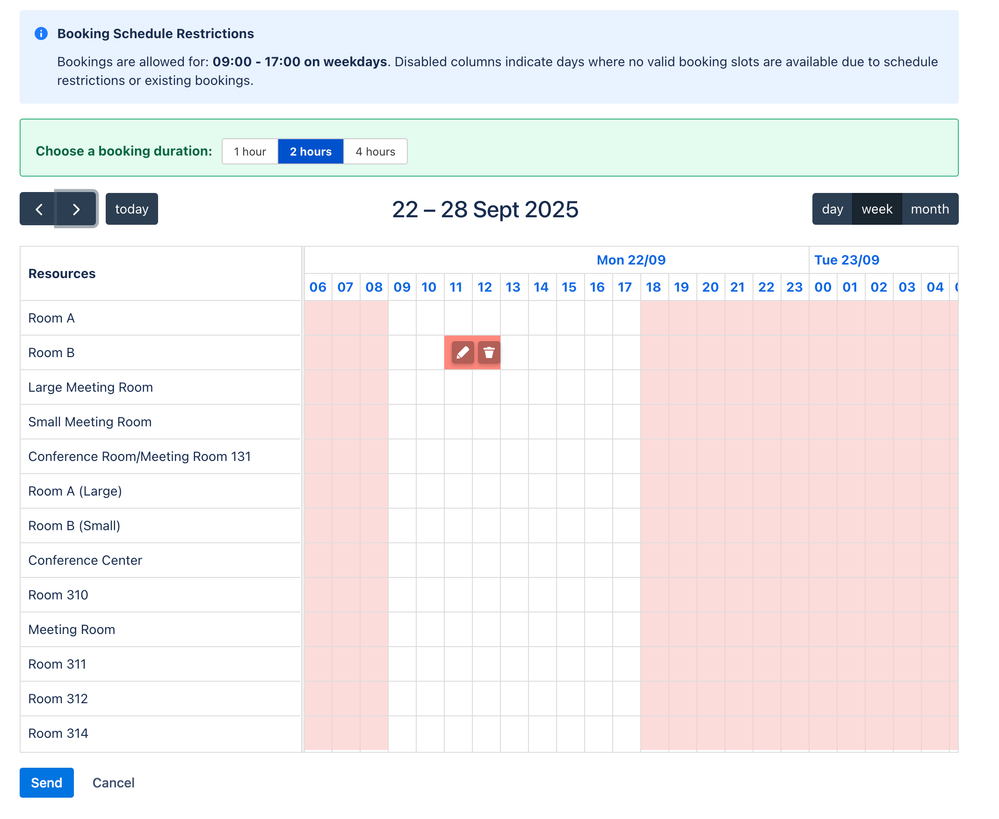Click the Conference Center resource row
Image resolution: width=999 pixels, height=819 pixels.
[85, 560]
